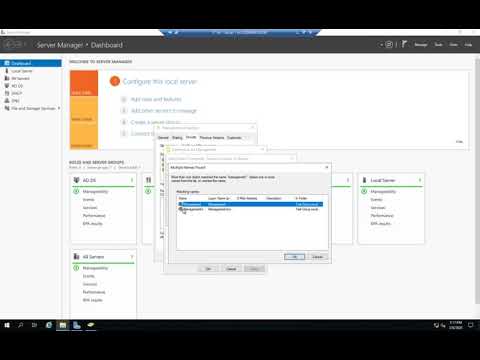Open BPA results in the All Servers tile
Image resolution: width=480 pixels, height=360 pixels.
click(x=93, y=300)
